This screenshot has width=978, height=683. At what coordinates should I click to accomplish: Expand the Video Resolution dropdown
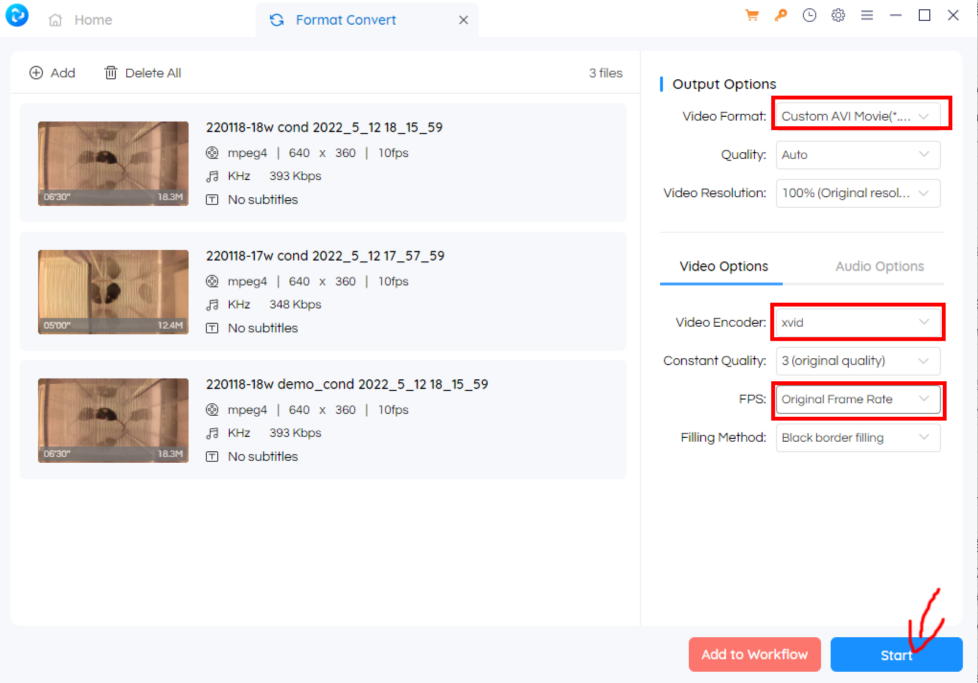click(x=858, y=193)
